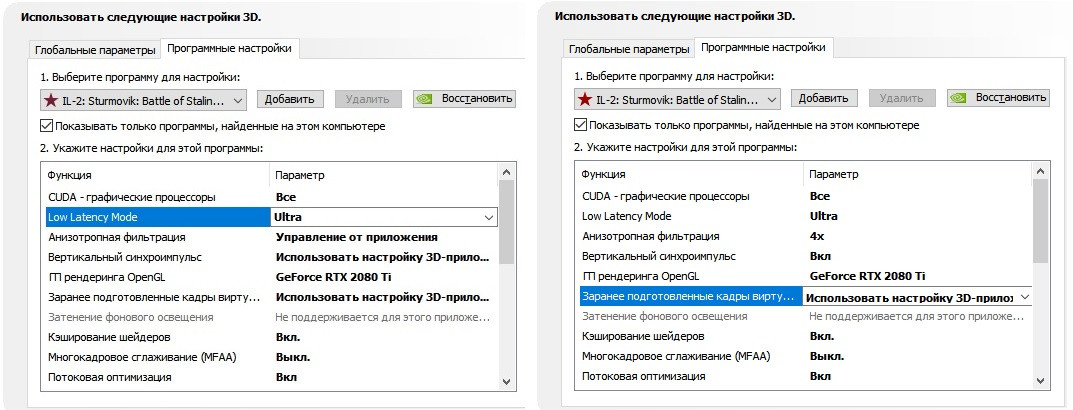Click the IL-2 Sturmovik star icon in right panel
Image resolution: width=1073 pixels, height=410 pixels.
(585, 99)
